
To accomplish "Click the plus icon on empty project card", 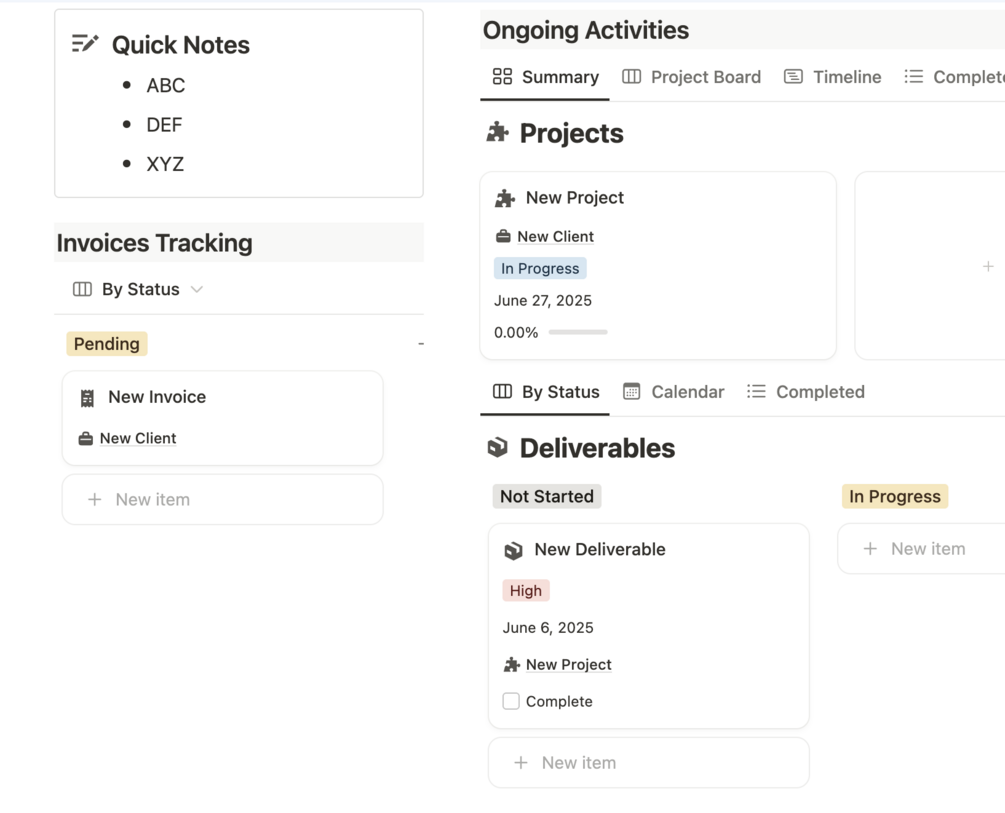I will tap(987, 266).
